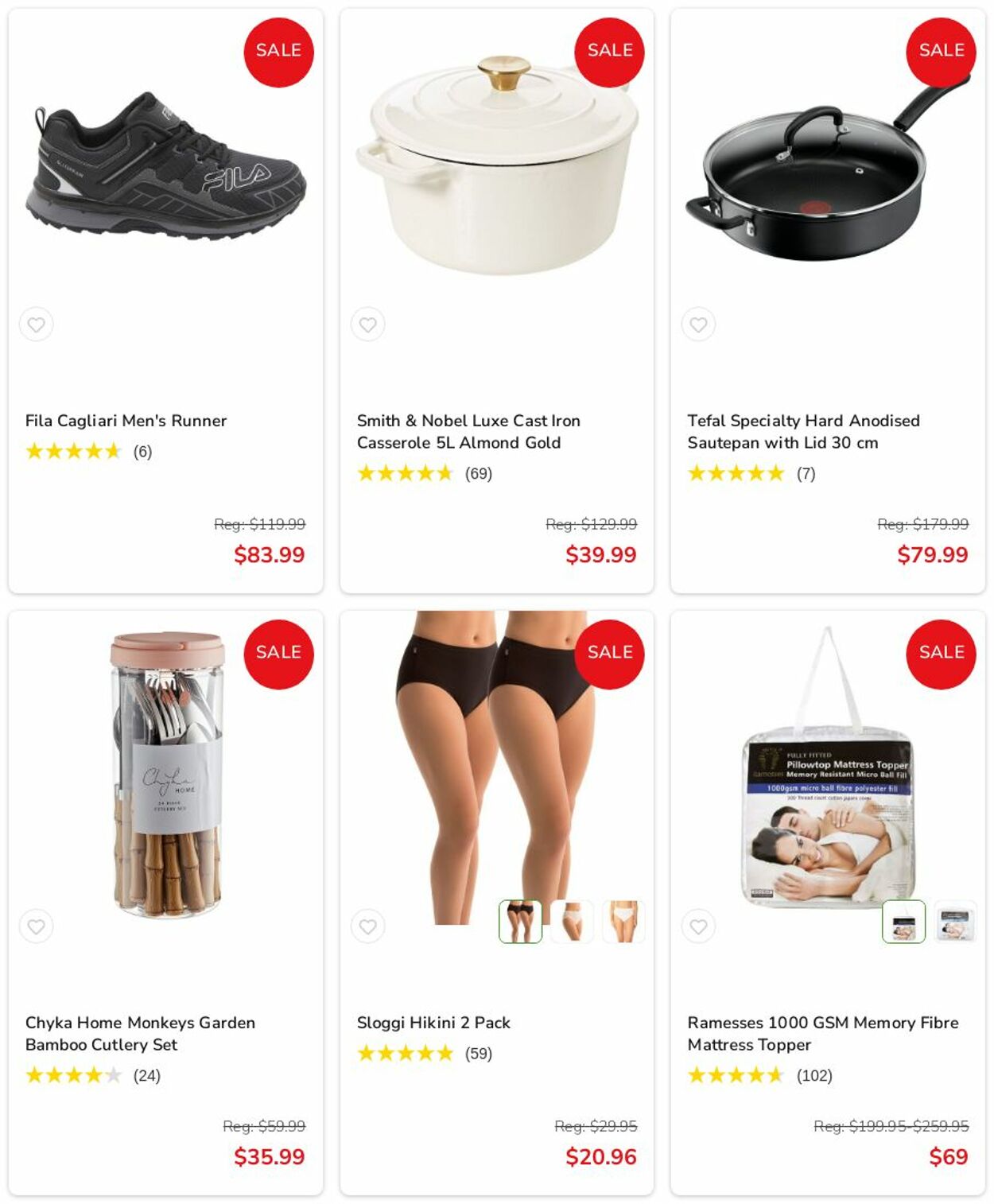Open Ramesses 1000 GSM Mattress Topper link
994x1204 pixels.
[823, 1034]
